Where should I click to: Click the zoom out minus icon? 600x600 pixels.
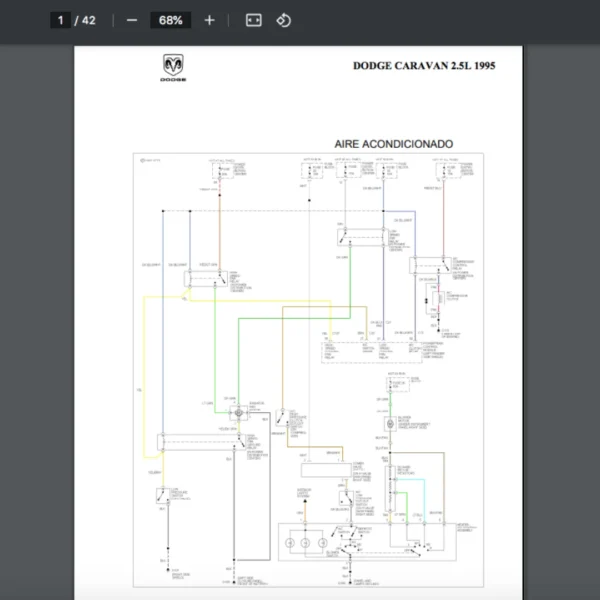coord(132,20)
